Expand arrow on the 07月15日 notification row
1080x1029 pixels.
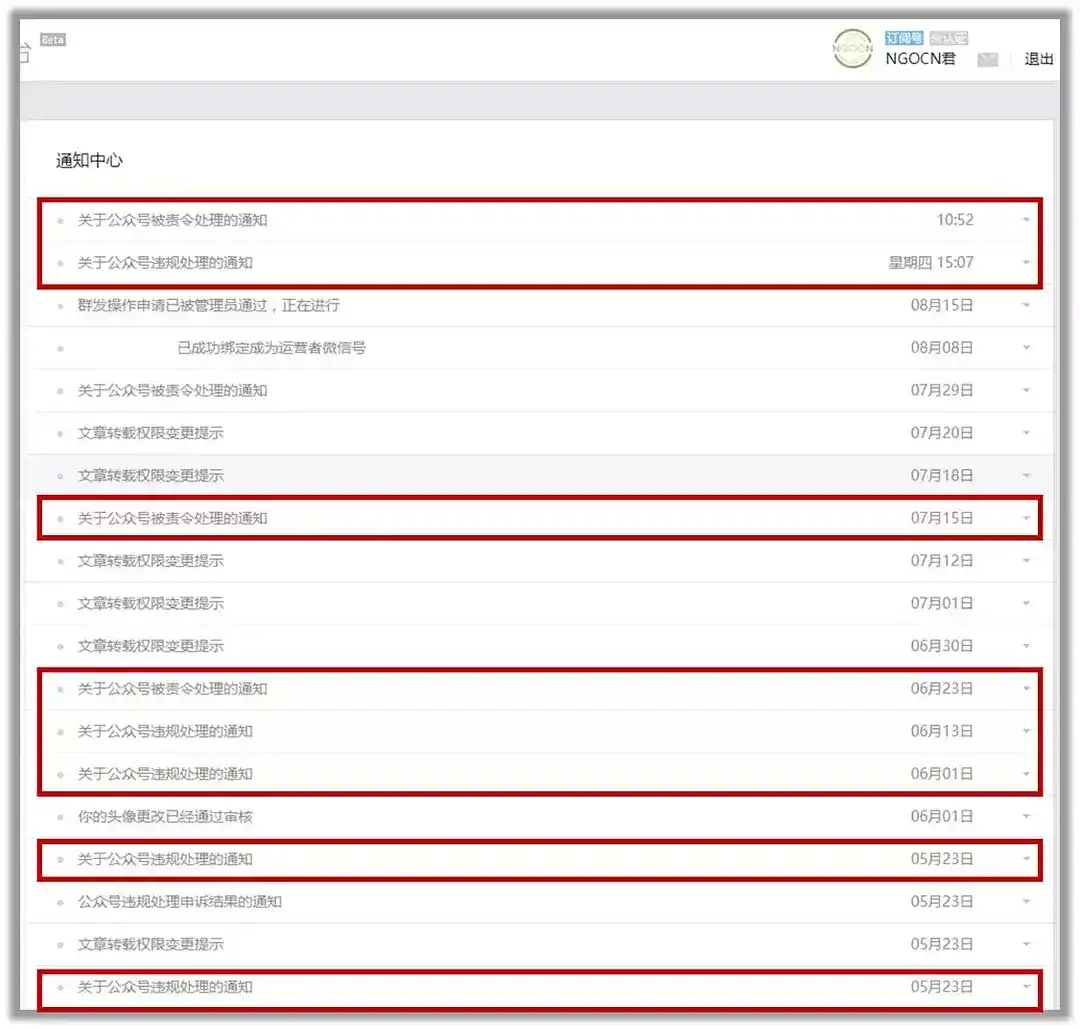coord(1026,519)
